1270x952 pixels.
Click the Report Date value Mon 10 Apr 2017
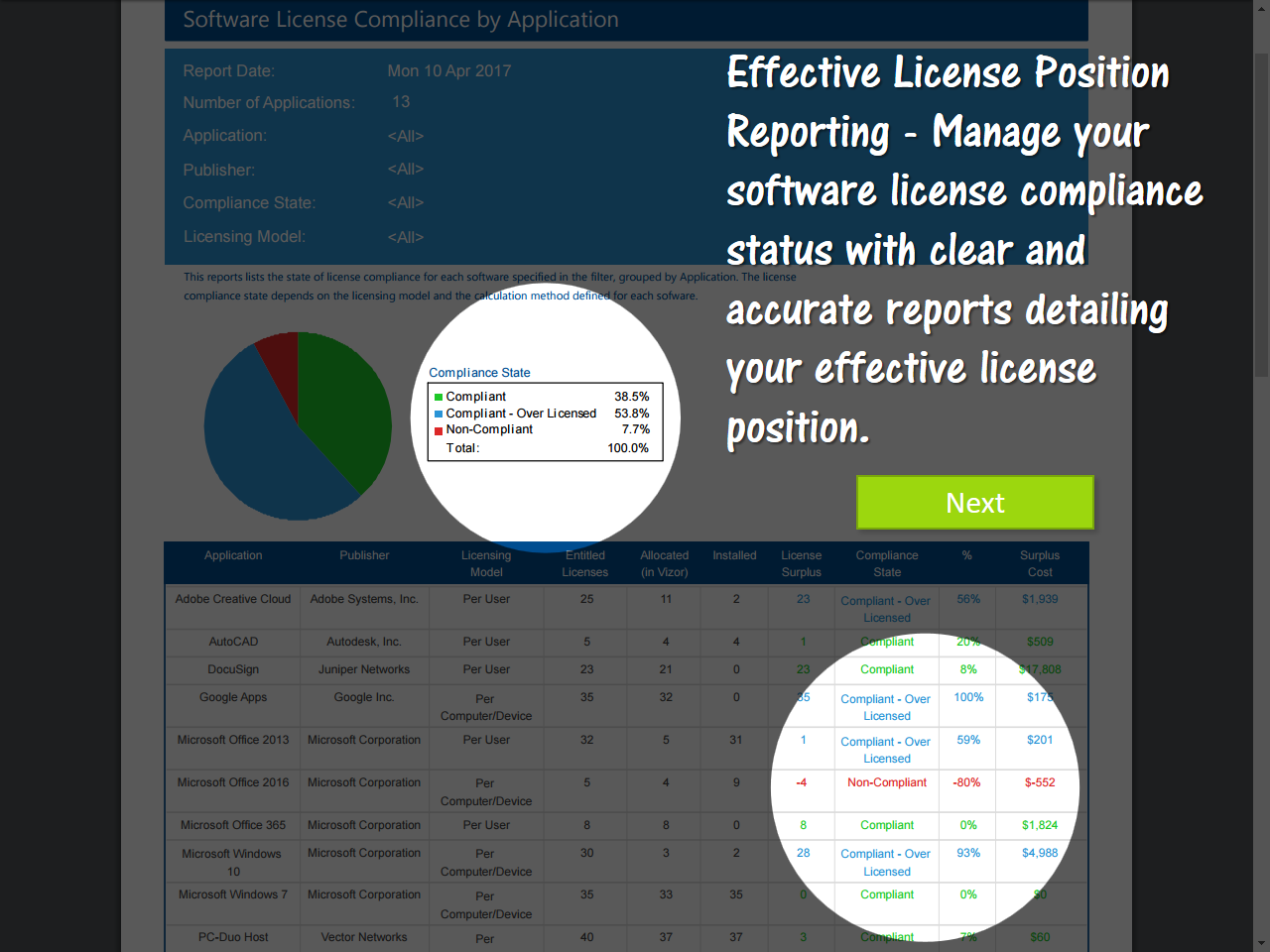coord(449,71)
